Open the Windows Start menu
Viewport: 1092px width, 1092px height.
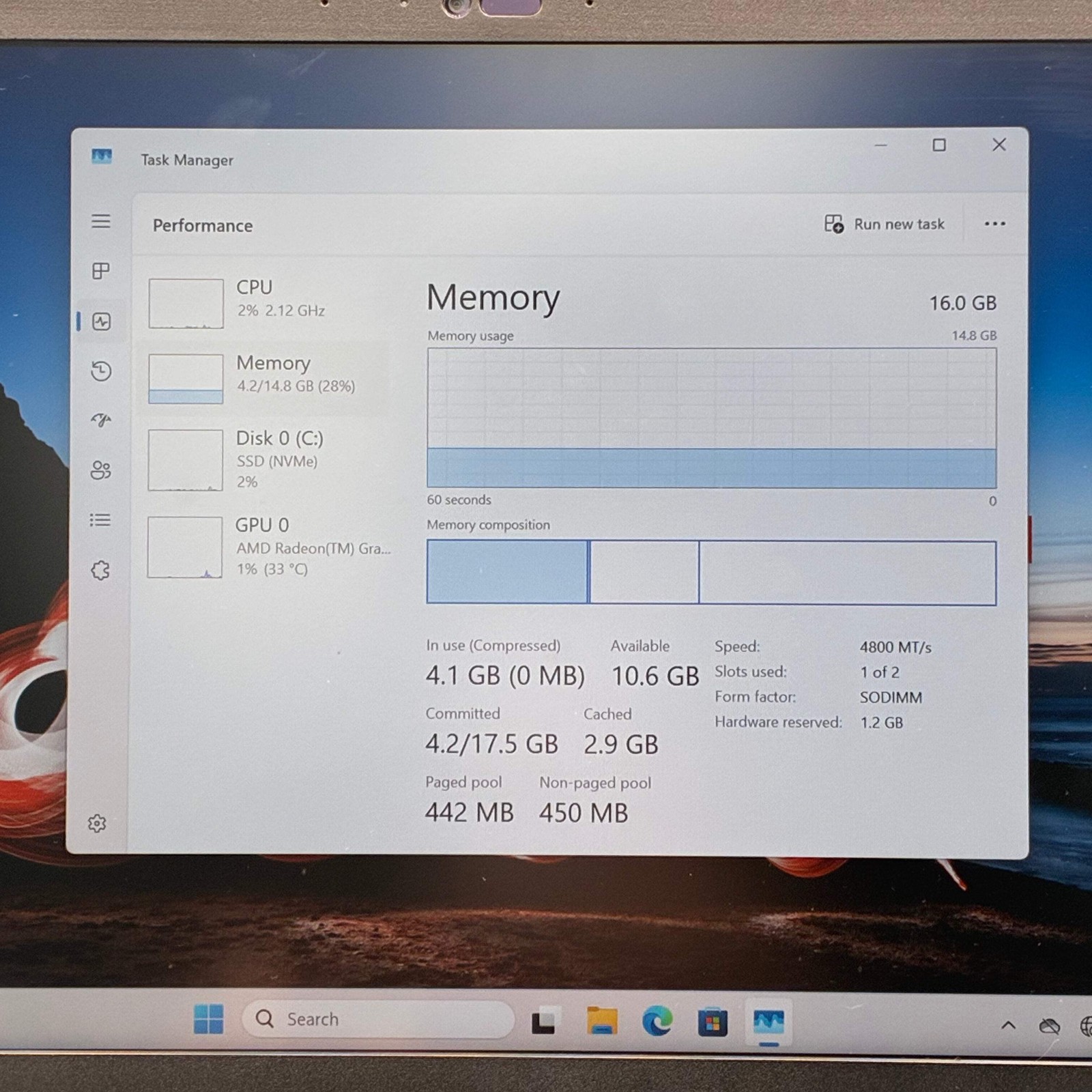pos(208,1019)
